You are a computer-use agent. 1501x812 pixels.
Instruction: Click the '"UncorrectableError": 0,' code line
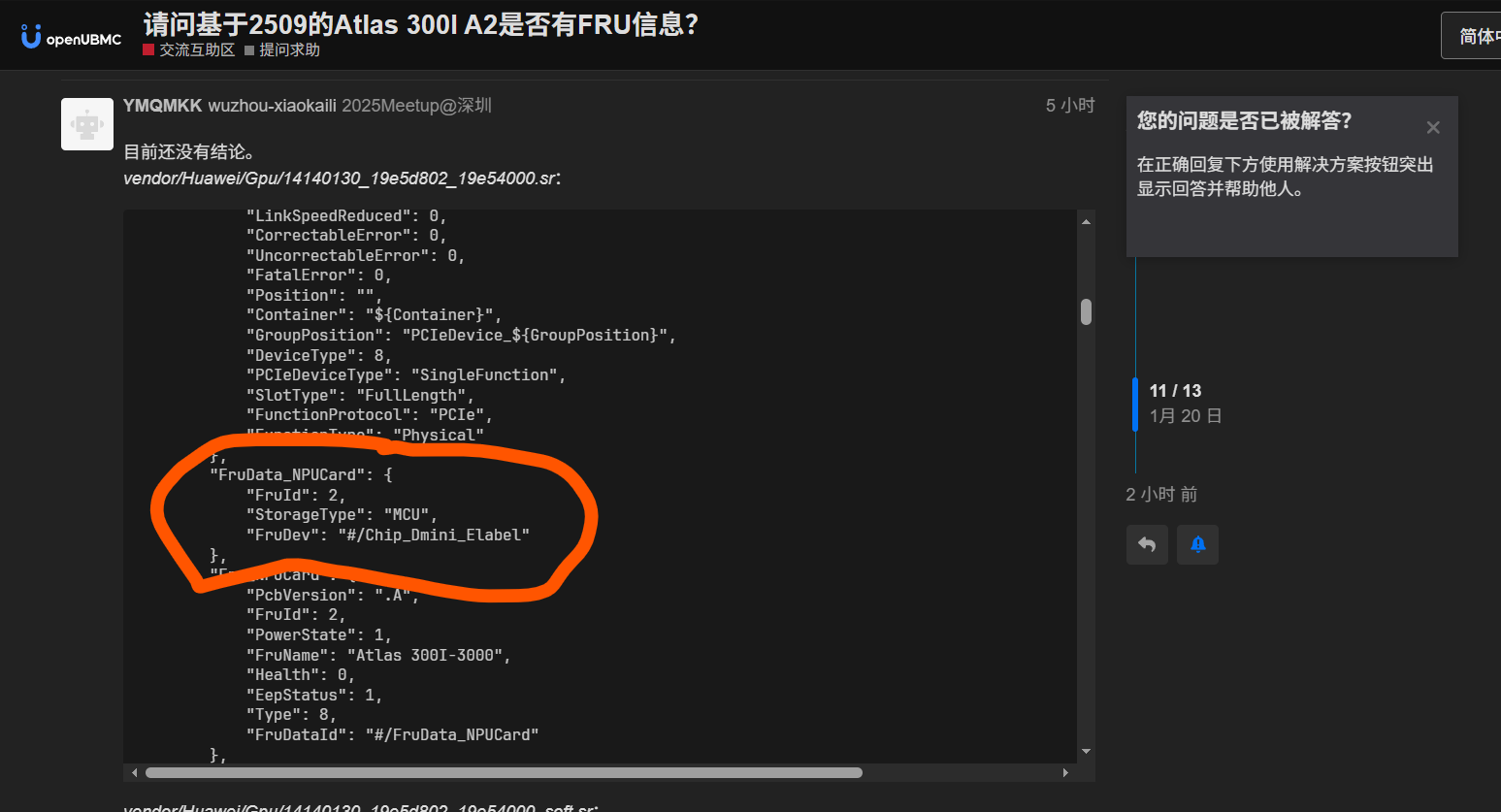(356, 256)
